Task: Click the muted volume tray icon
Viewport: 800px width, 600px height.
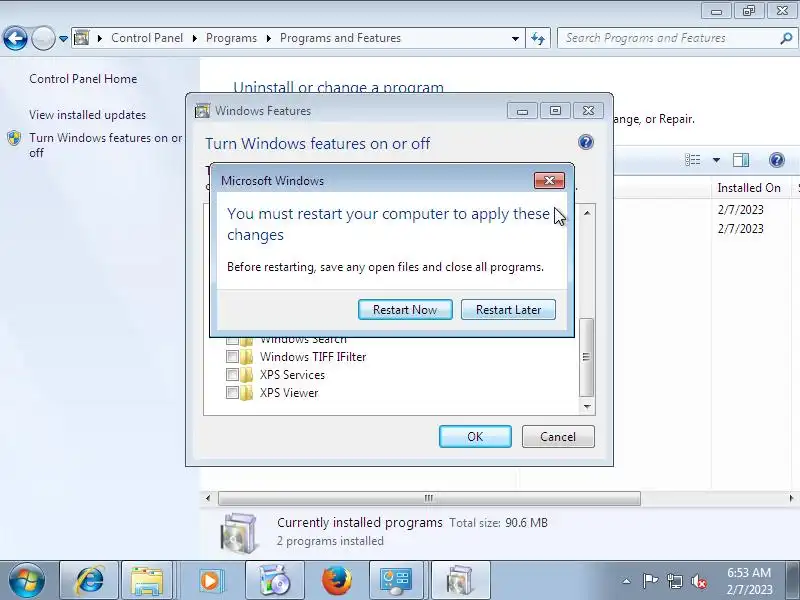Action: [x=698, y=581]
